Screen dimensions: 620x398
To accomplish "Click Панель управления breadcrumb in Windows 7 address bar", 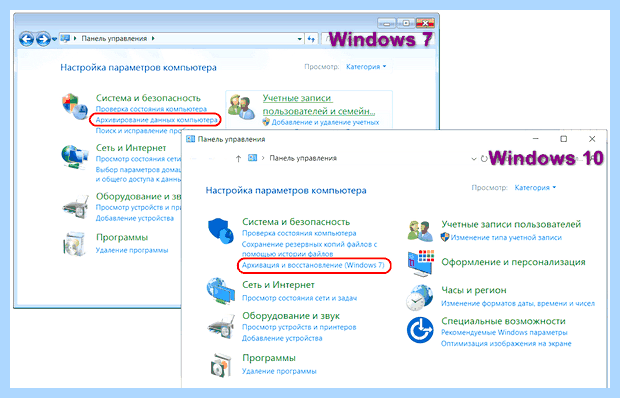I will pos(114,38).
